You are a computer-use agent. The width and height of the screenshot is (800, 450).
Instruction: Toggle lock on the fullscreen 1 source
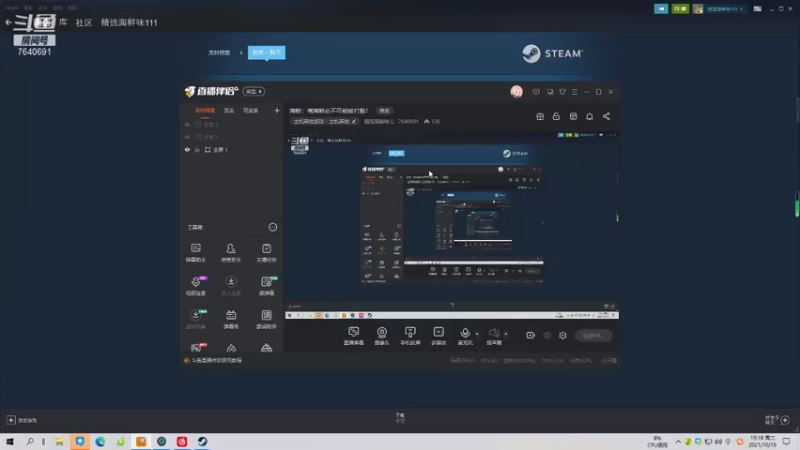point(197,149)
